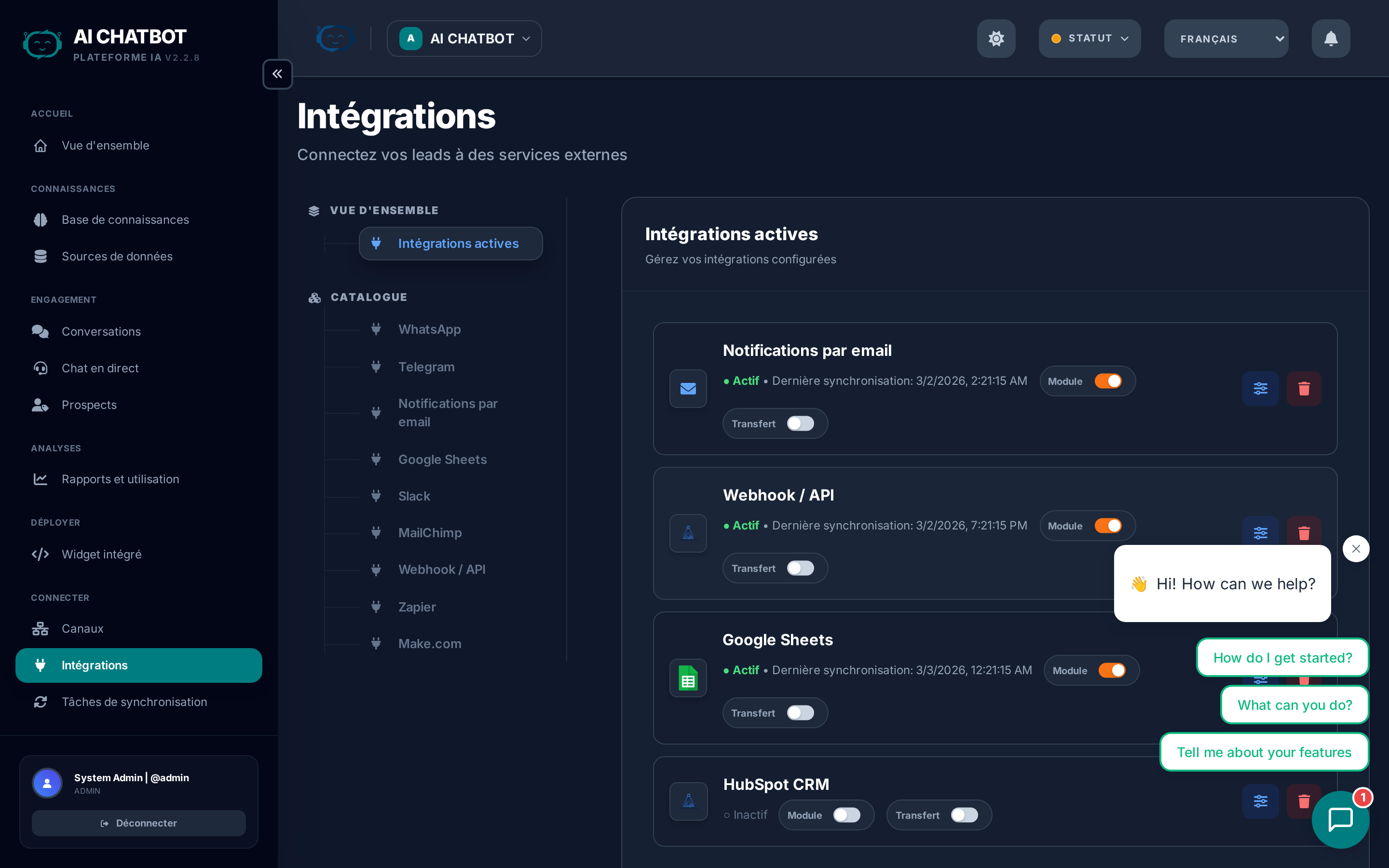The height and width of the screenshot is (868, 1389).
Task: Delete the Webhook / API integration
Action: coord(1304,531)
